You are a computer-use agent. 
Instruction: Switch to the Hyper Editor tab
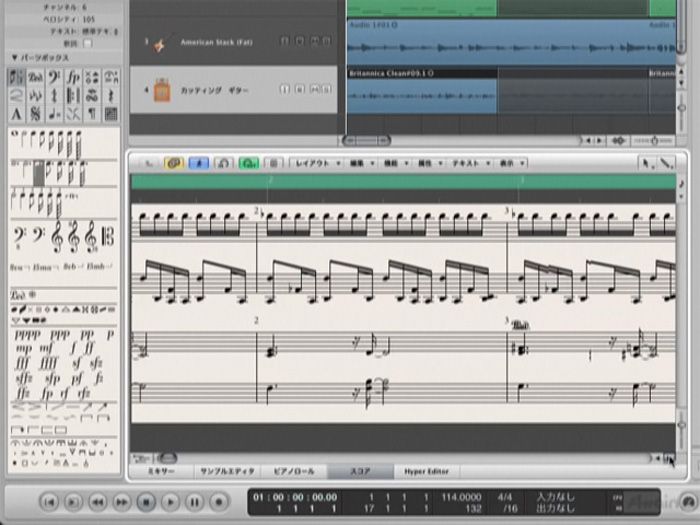pos(426,470)
